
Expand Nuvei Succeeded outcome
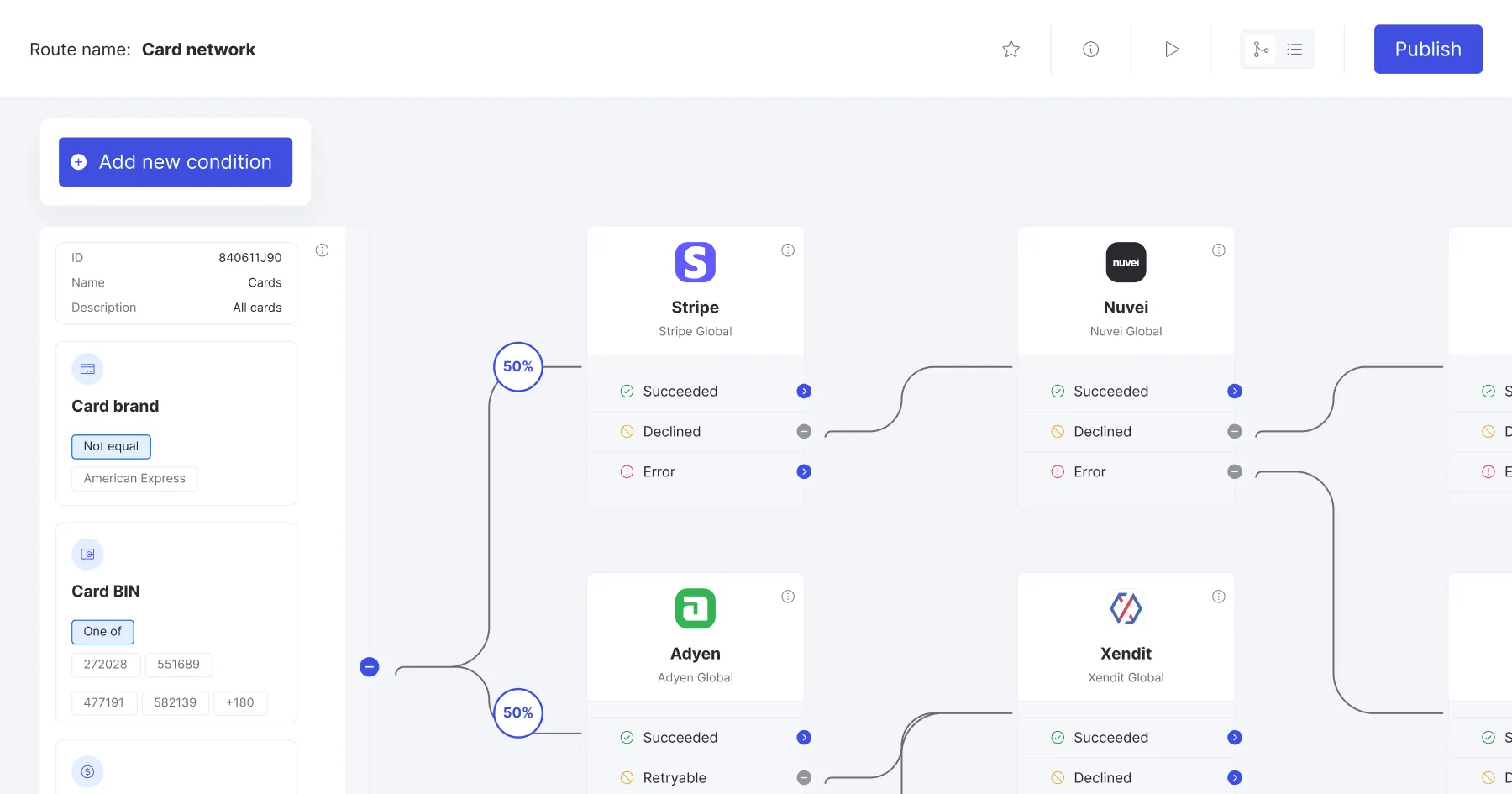pos(1235,392)
